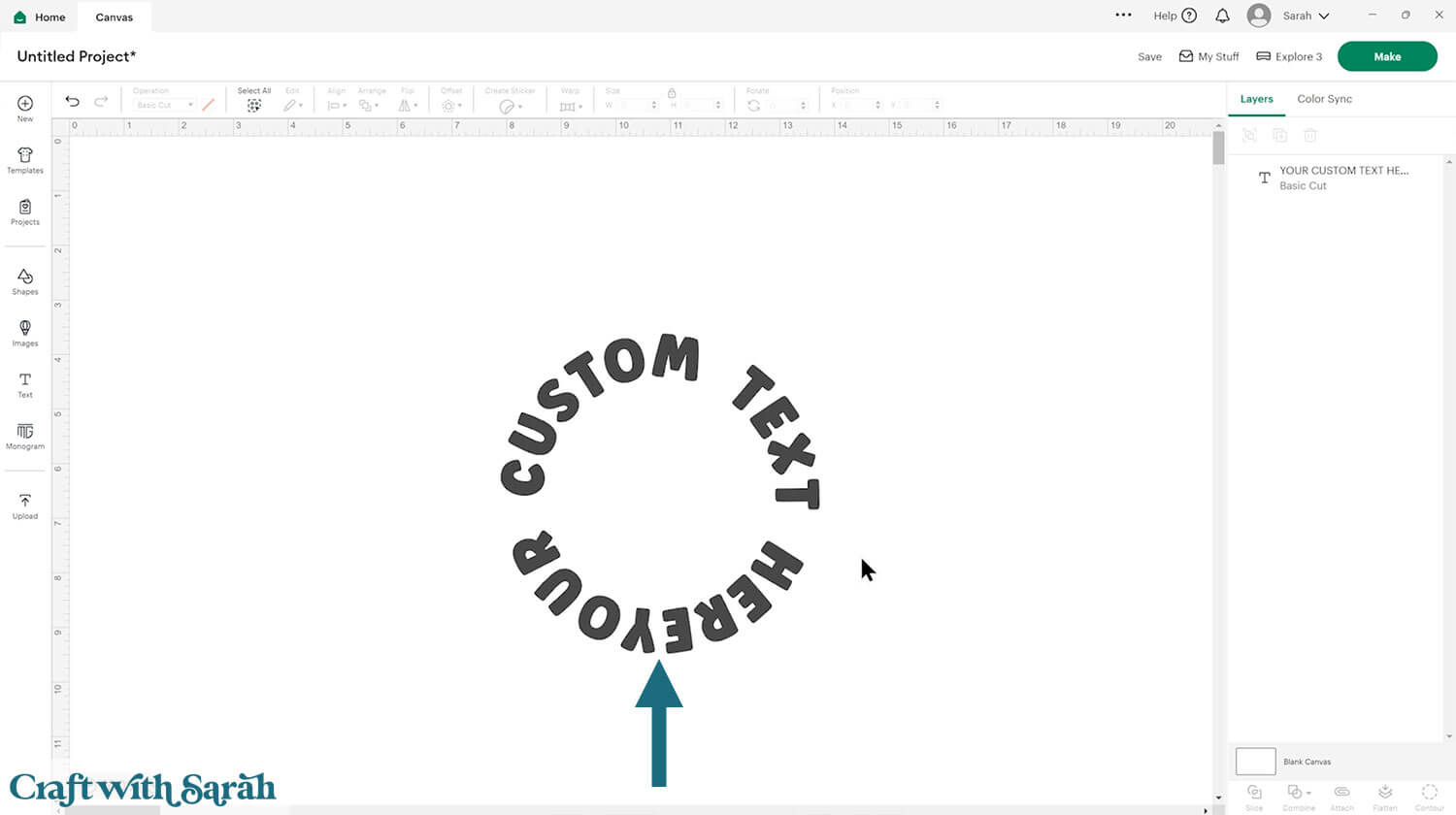Image resolution: width=1456 pixels, height=815 pixels.
Task: Click the operation color swatch
Action: coord(208,105)
